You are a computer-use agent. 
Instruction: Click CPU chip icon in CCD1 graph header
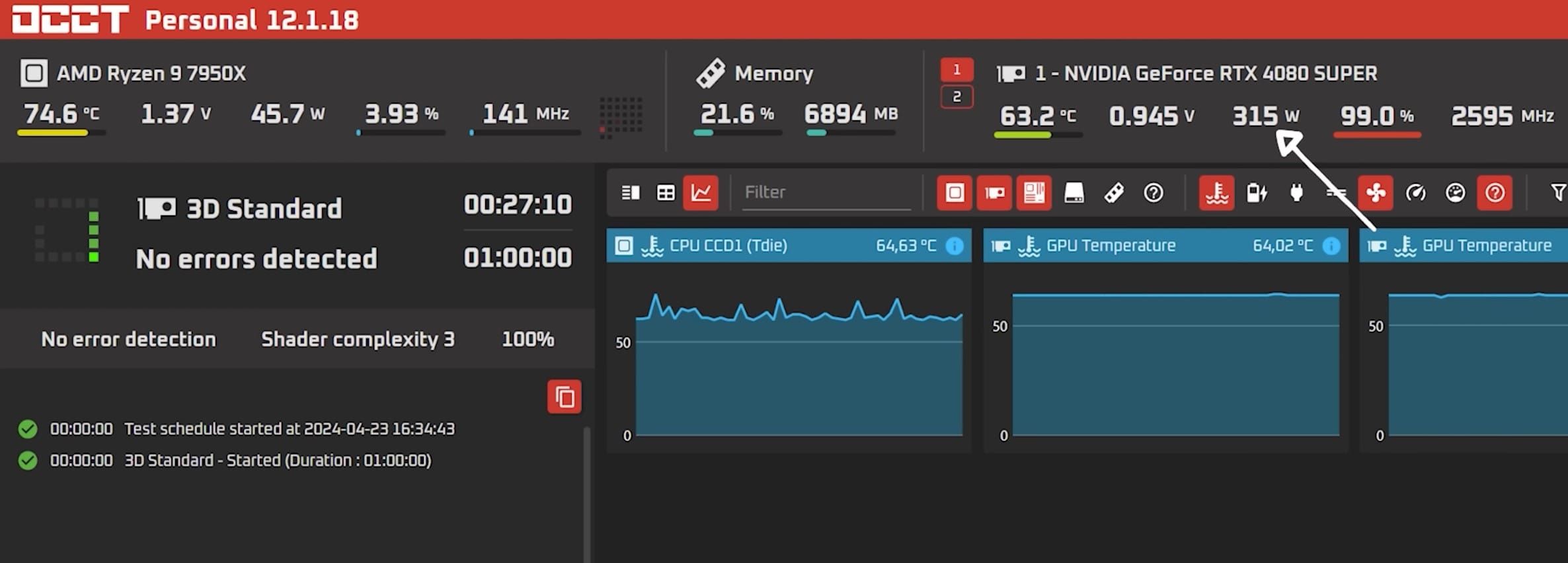point(624,246)
